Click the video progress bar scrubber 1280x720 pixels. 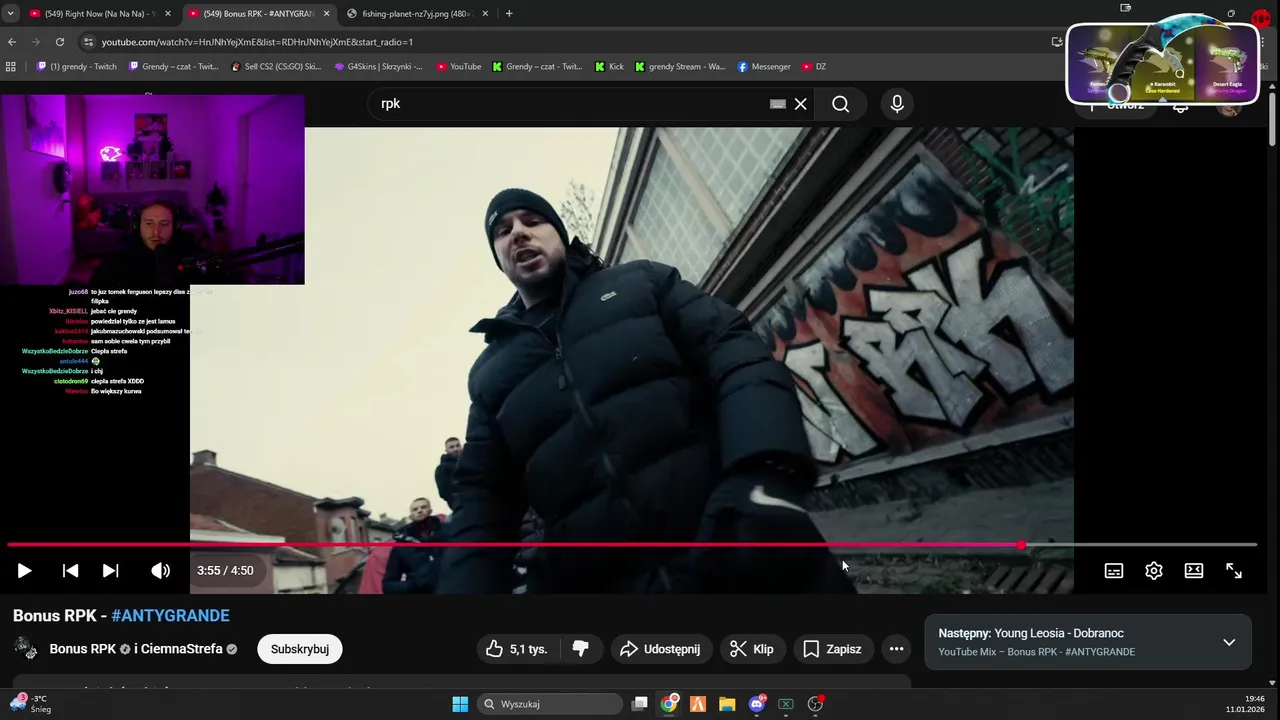[1021, 545]
